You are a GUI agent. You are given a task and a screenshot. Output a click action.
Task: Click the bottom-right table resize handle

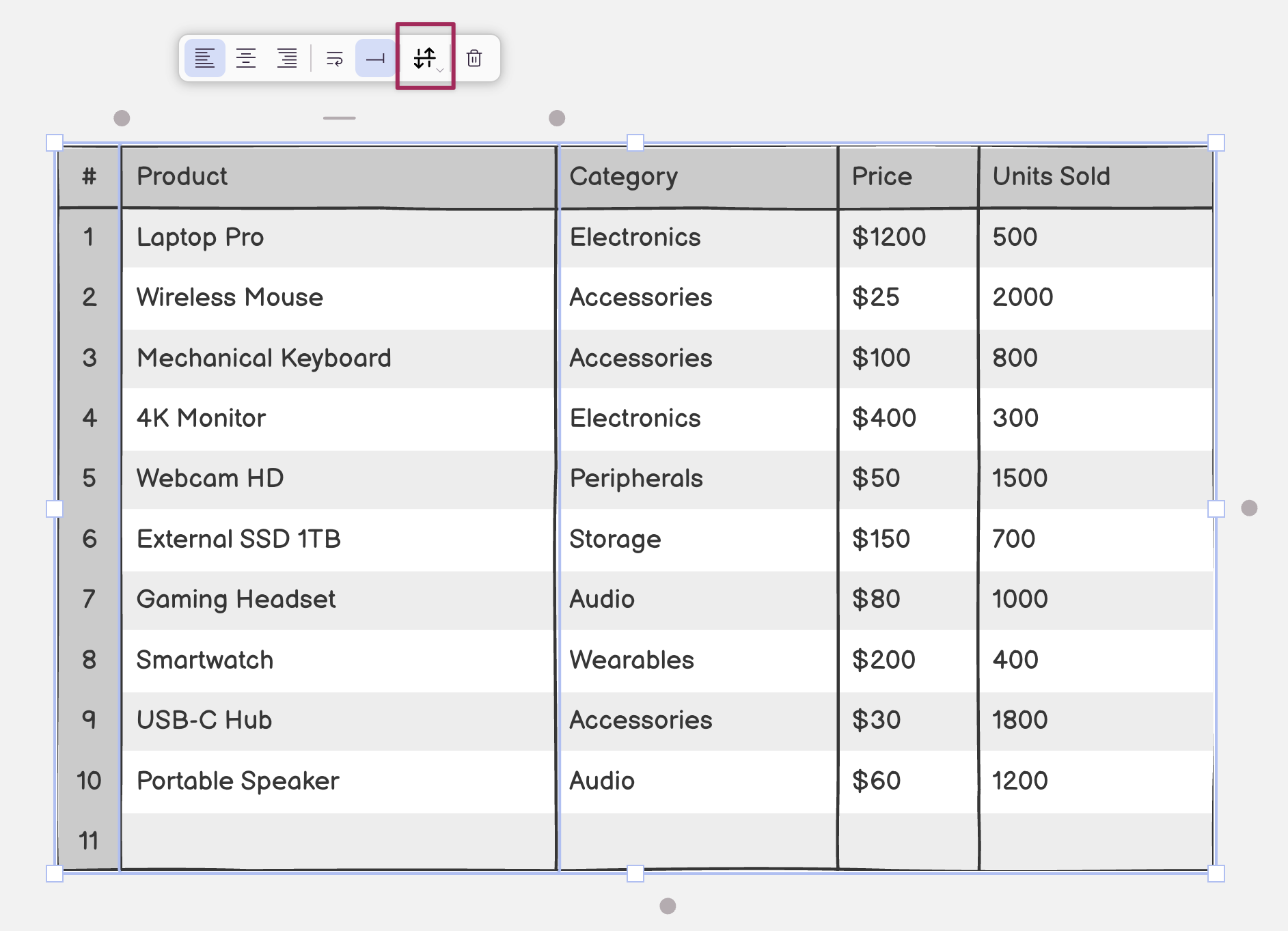pyautogui.click(x=1216, y=874)
